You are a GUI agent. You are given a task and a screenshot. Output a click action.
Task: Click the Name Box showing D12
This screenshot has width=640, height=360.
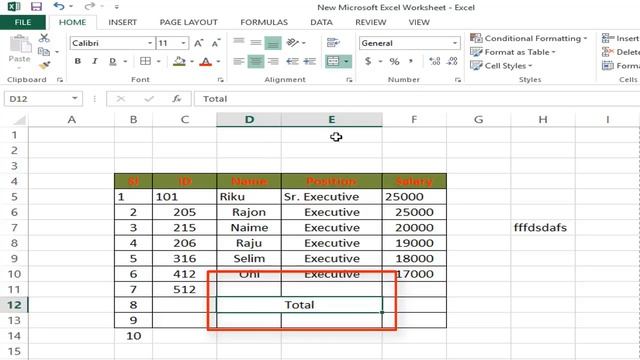42,99
